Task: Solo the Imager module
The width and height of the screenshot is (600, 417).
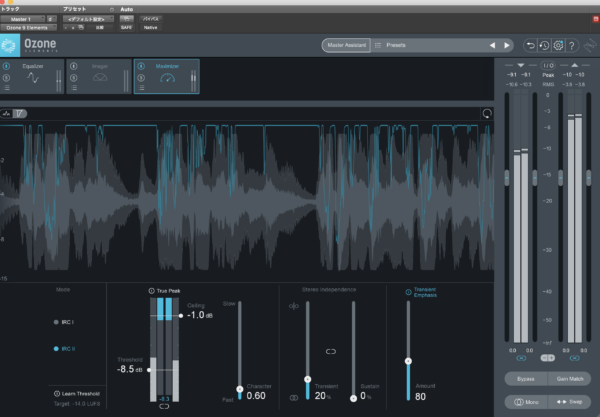Action: pyautogui.click(x=73, y=78)
